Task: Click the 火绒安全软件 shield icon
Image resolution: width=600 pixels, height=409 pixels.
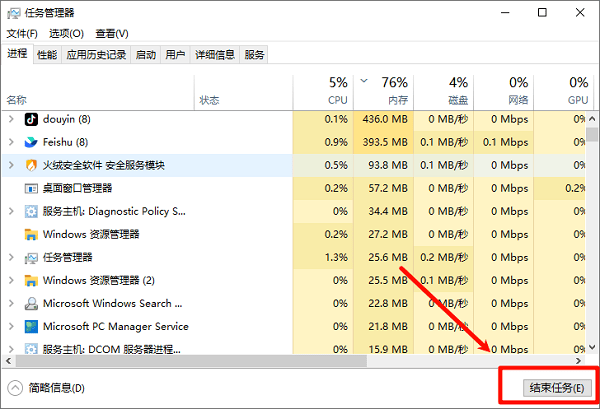Action: coord(31,165)
